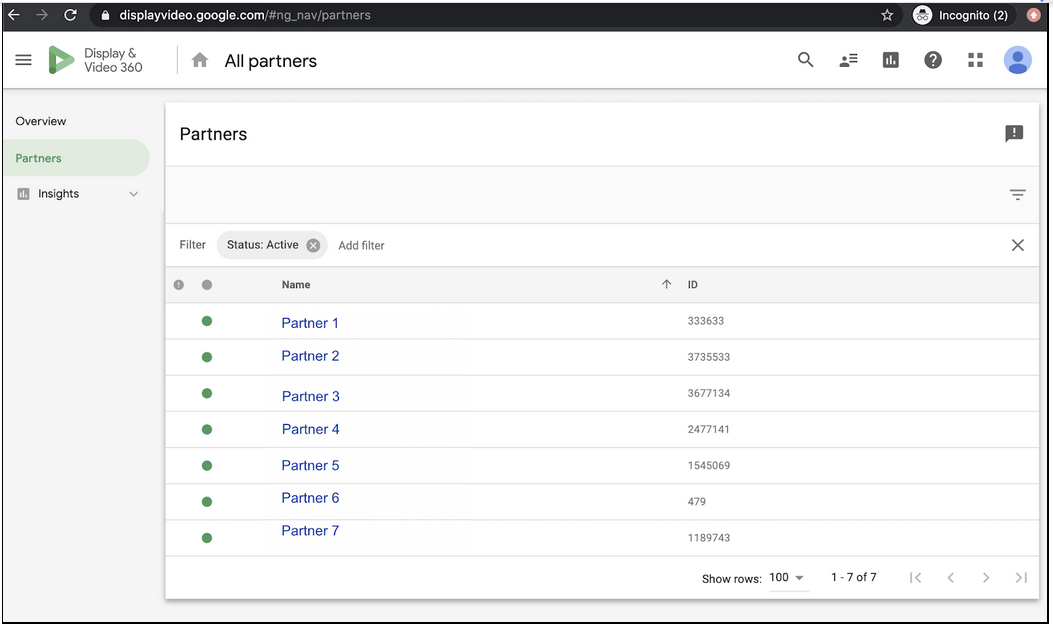Open the search magnifier icon
1053x628 pixels.
coord(805,60)
